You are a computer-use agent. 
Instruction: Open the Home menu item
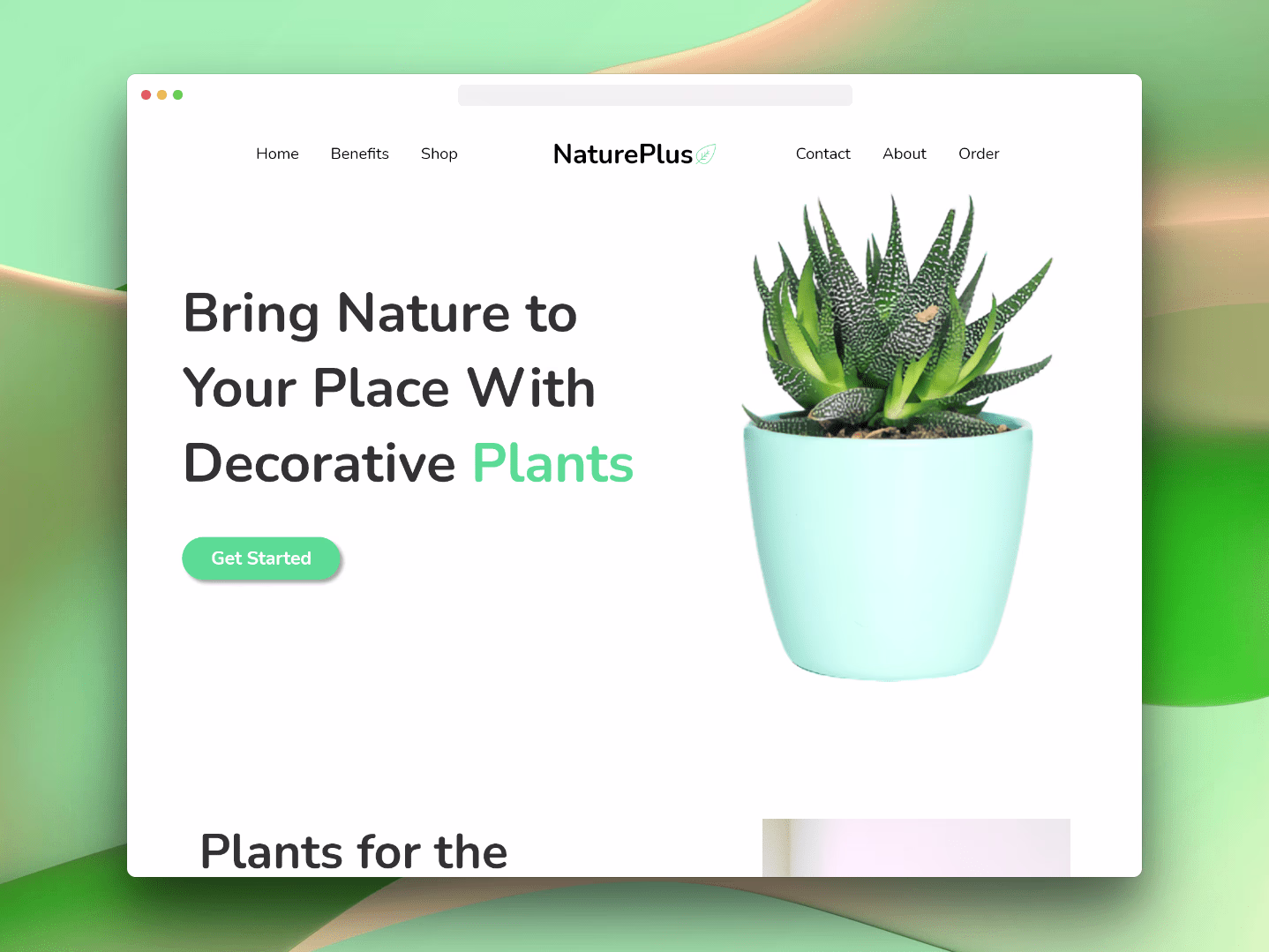(277, 154)
